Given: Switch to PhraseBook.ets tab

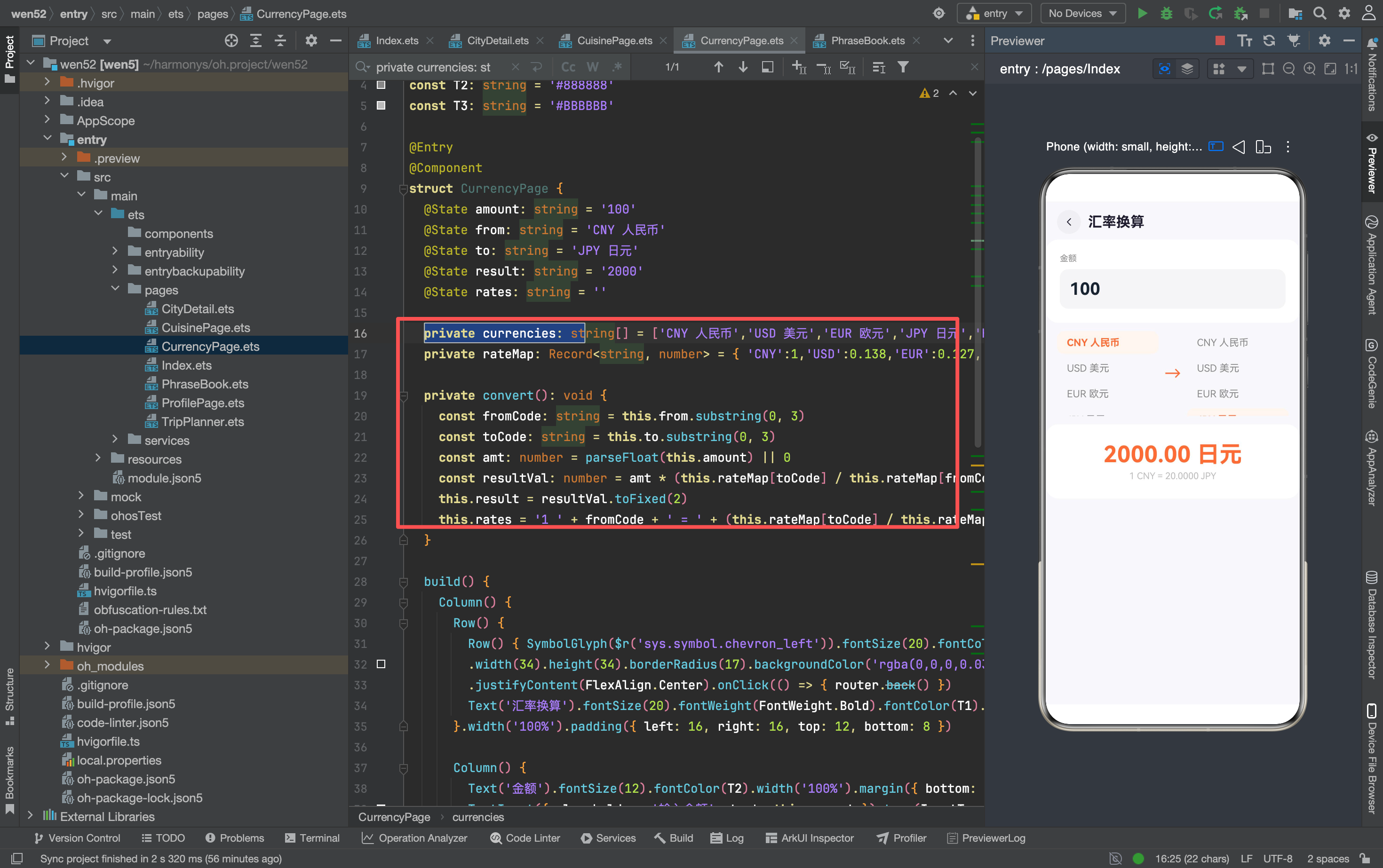Looking at the screenshot, I should coord(867,41).
